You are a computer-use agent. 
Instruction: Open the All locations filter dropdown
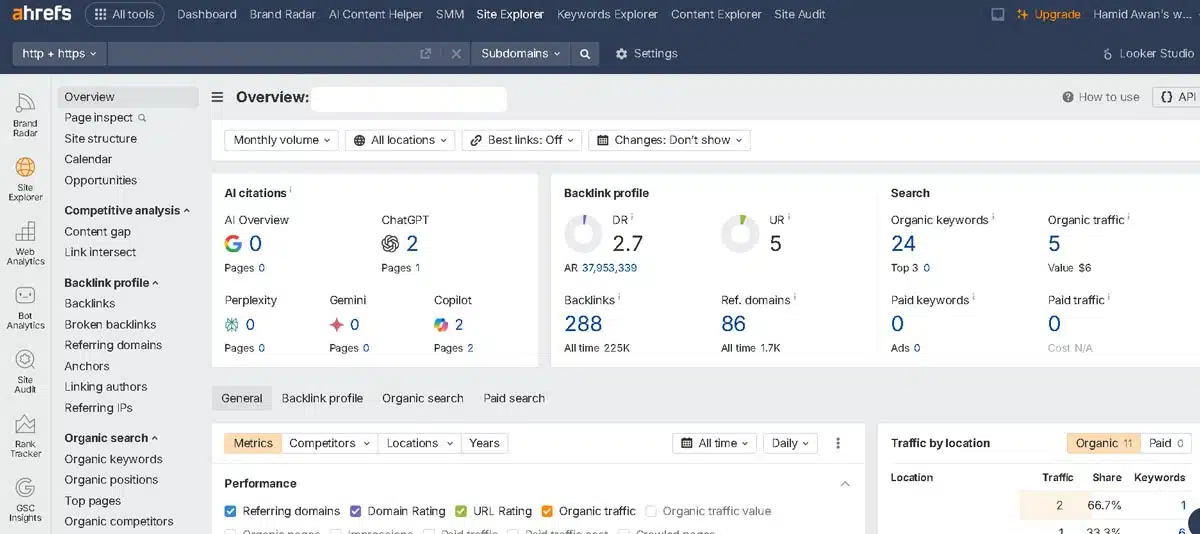click(400, 140)
